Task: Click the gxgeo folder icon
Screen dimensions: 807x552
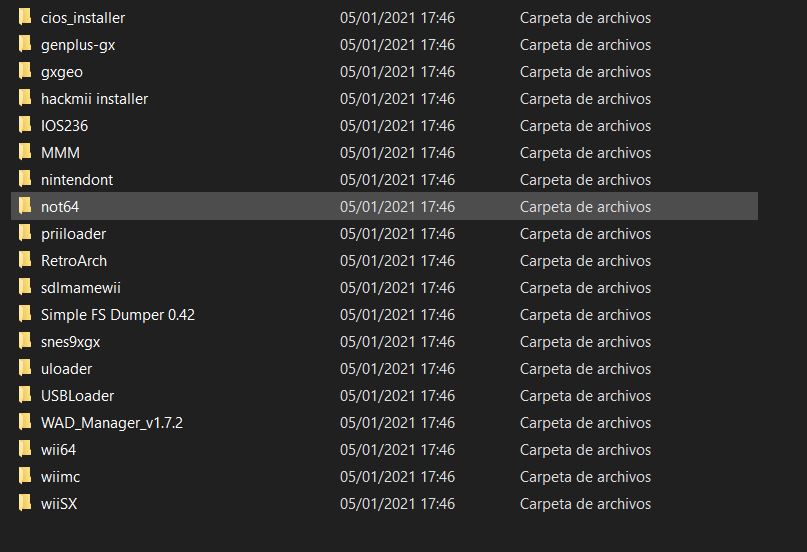Action: [25, 72]
